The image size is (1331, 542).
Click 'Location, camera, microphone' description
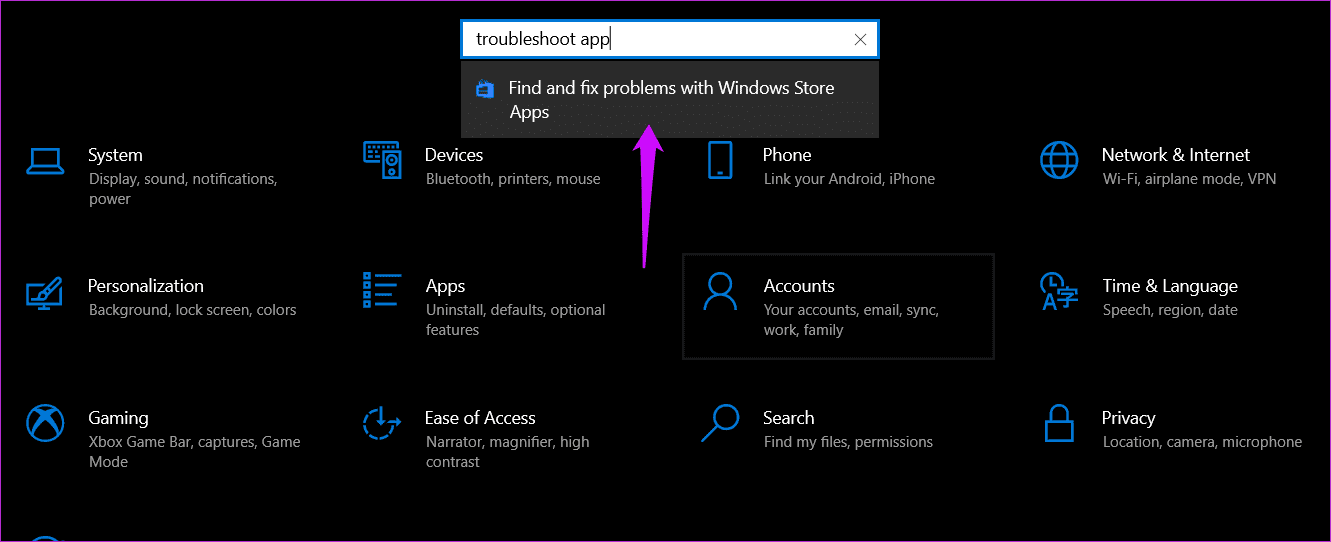[1202, 442]
